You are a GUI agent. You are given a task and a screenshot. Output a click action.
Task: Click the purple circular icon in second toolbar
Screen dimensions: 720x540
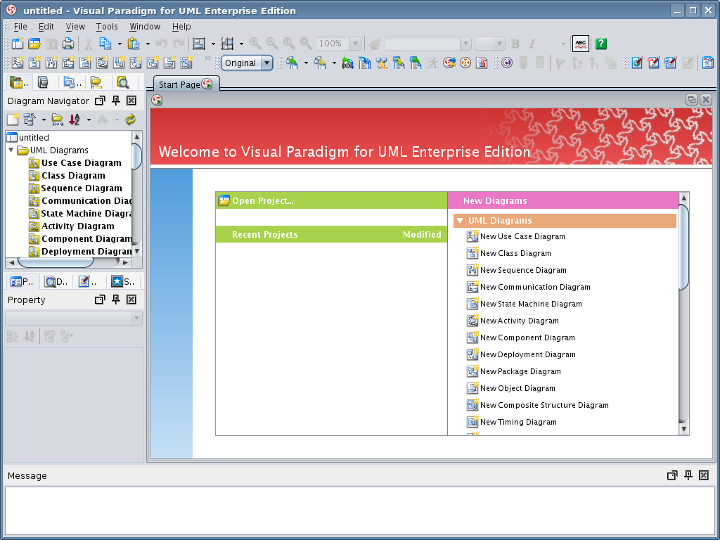pyautogui.click(x=507, y=62)
